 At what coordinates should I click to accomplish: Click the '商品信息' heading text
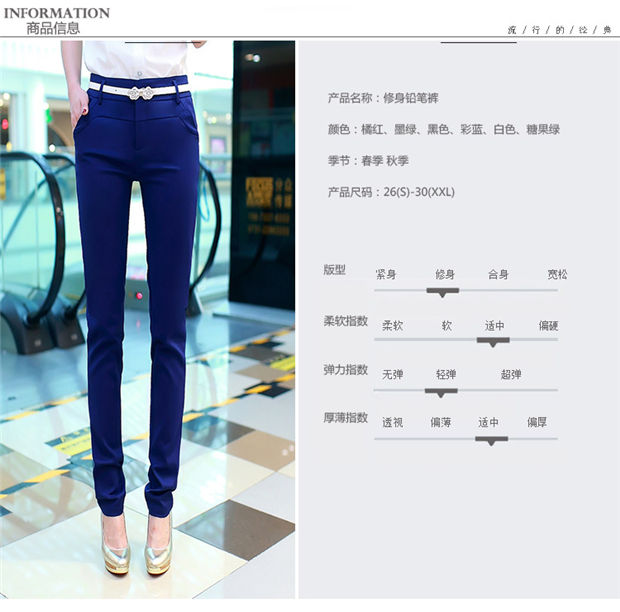[x=53, y=28]
